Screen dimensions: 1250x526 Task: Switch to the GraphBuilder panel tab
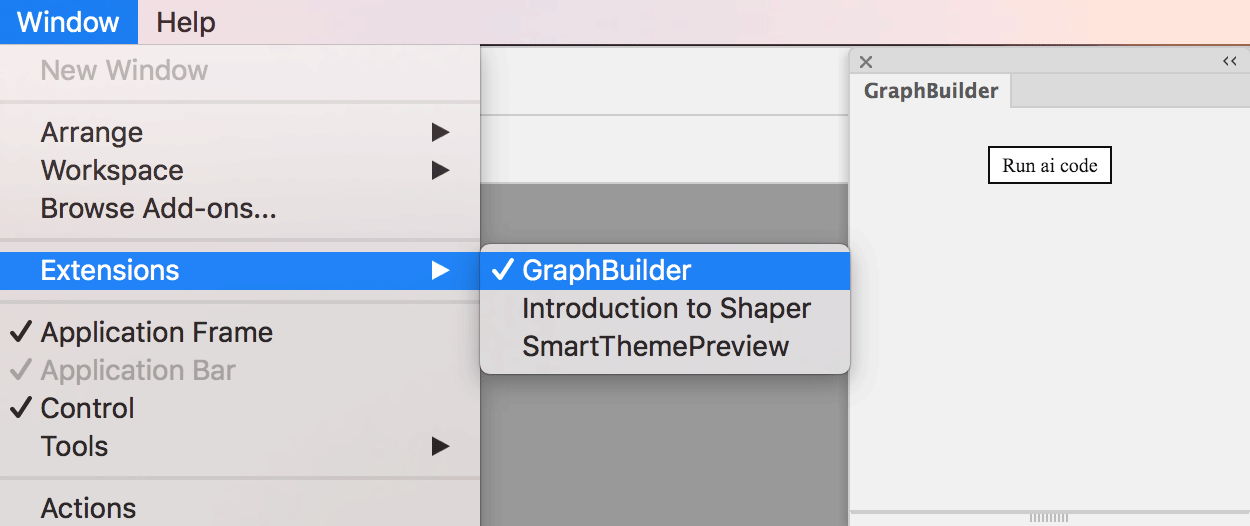931,91
